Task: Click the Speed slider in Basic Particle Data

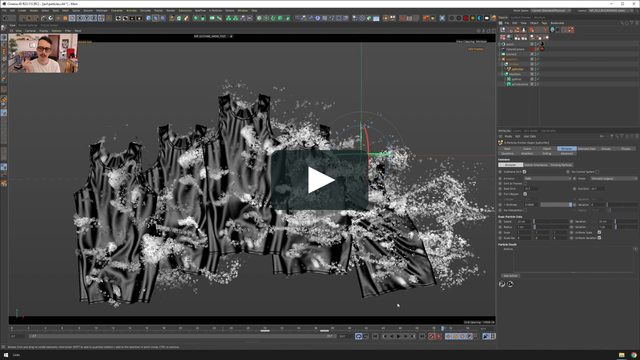Action: point(551,222)
